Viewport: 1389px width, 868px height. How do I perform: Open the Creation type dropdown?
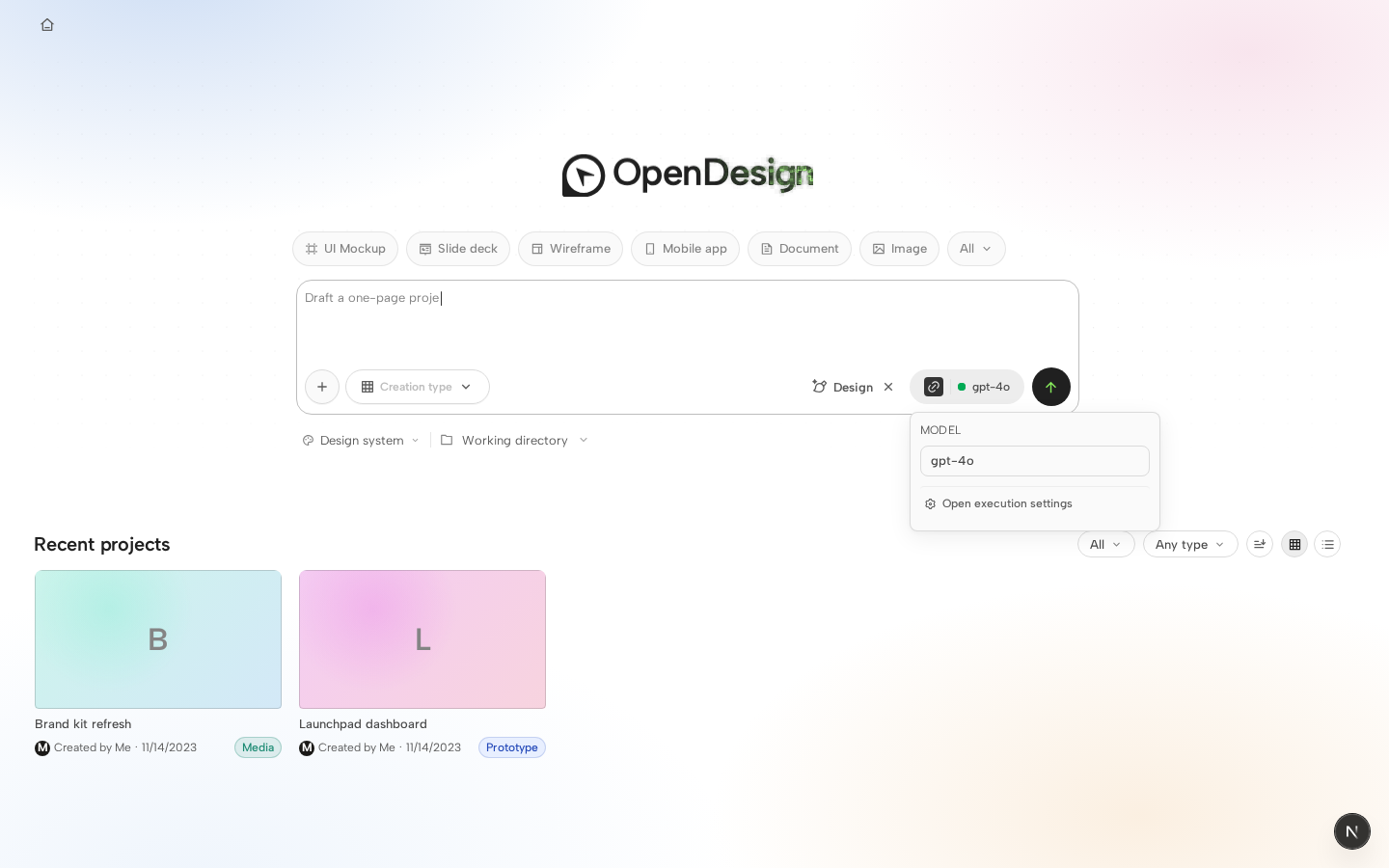click(x=418, y=387)
